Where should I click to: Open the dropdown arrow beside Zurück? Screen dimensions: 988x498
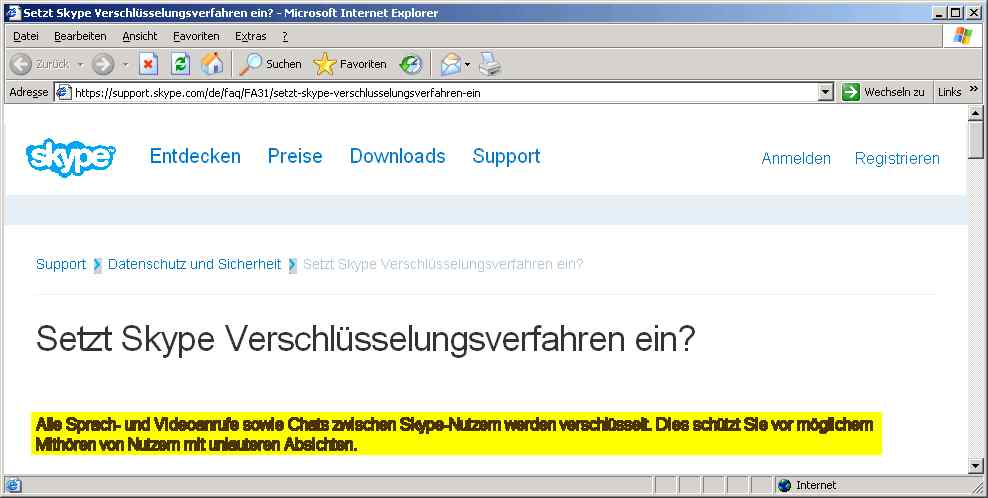point(80,64)
